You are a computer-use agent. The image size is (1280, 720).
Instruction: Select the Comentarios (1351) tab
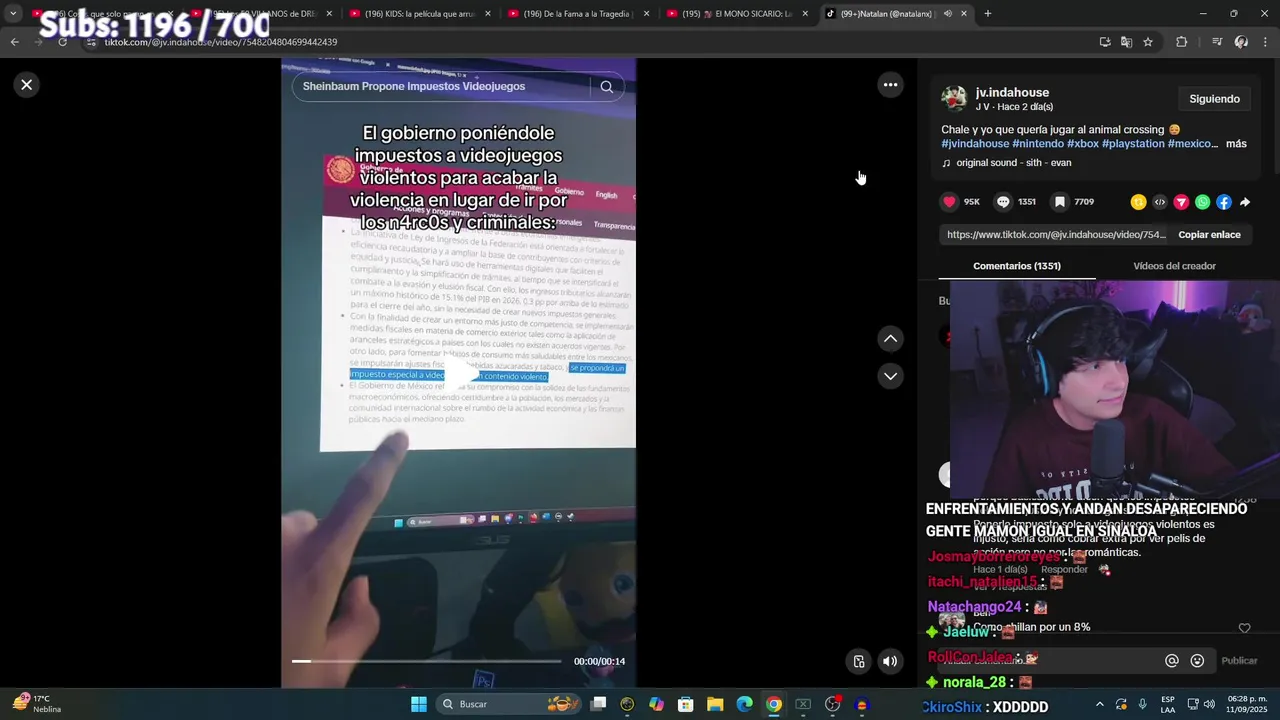[1017, 266]
